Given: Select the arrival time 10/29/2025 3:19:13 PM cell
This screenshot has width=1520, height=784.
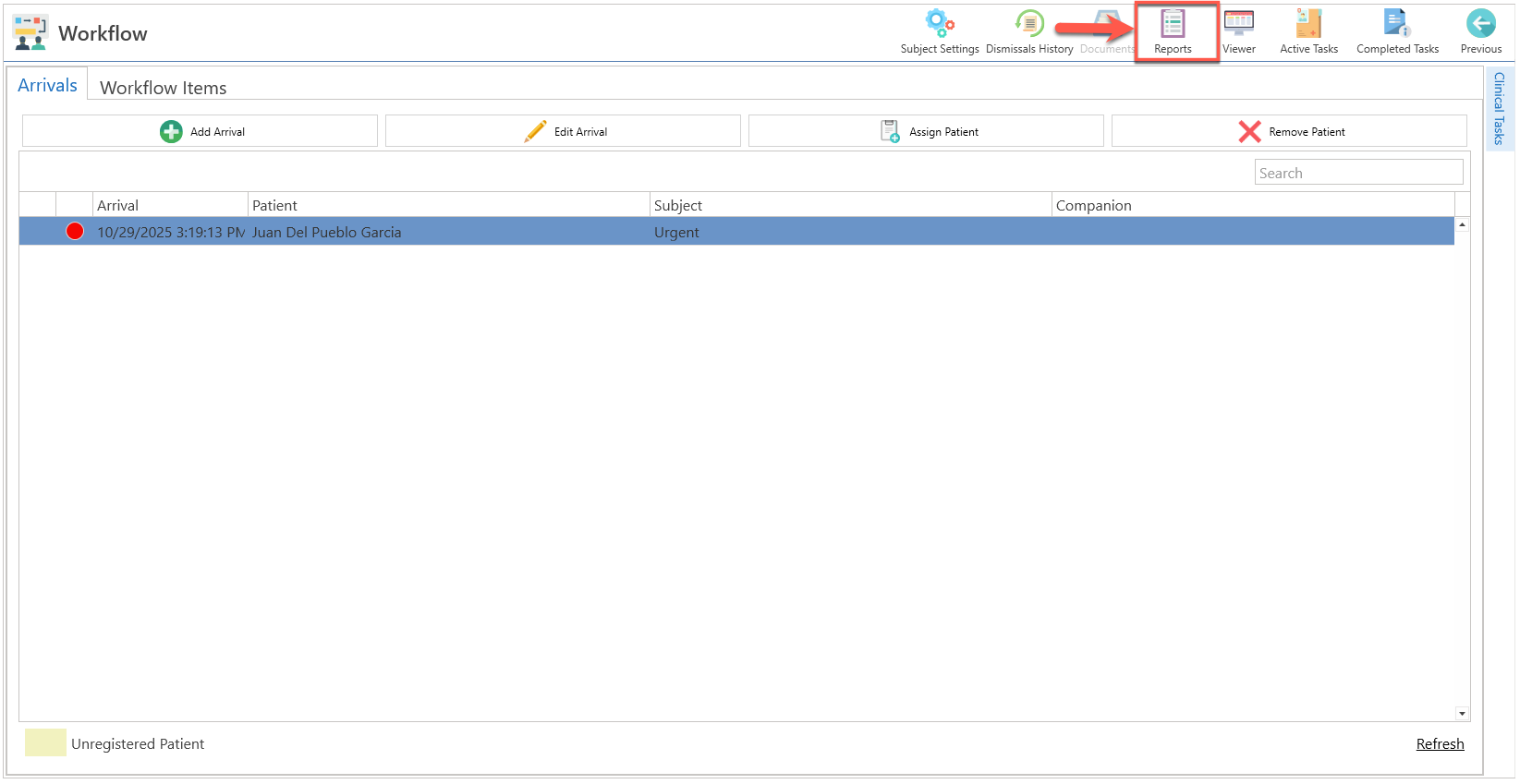Looking at the screenshot, I should coord(171,232).
